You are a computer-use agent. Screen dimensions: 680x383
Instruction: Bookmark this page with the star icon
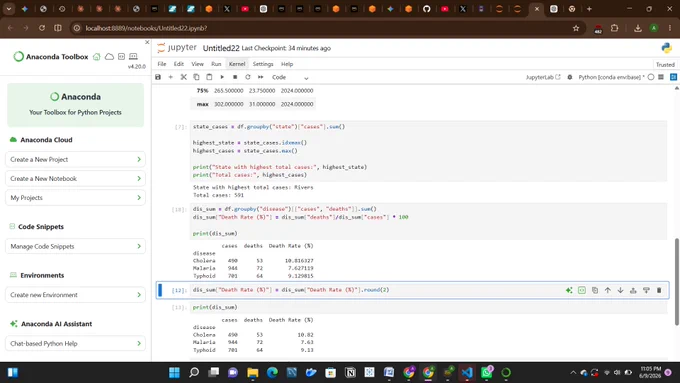tap(576, 28)
